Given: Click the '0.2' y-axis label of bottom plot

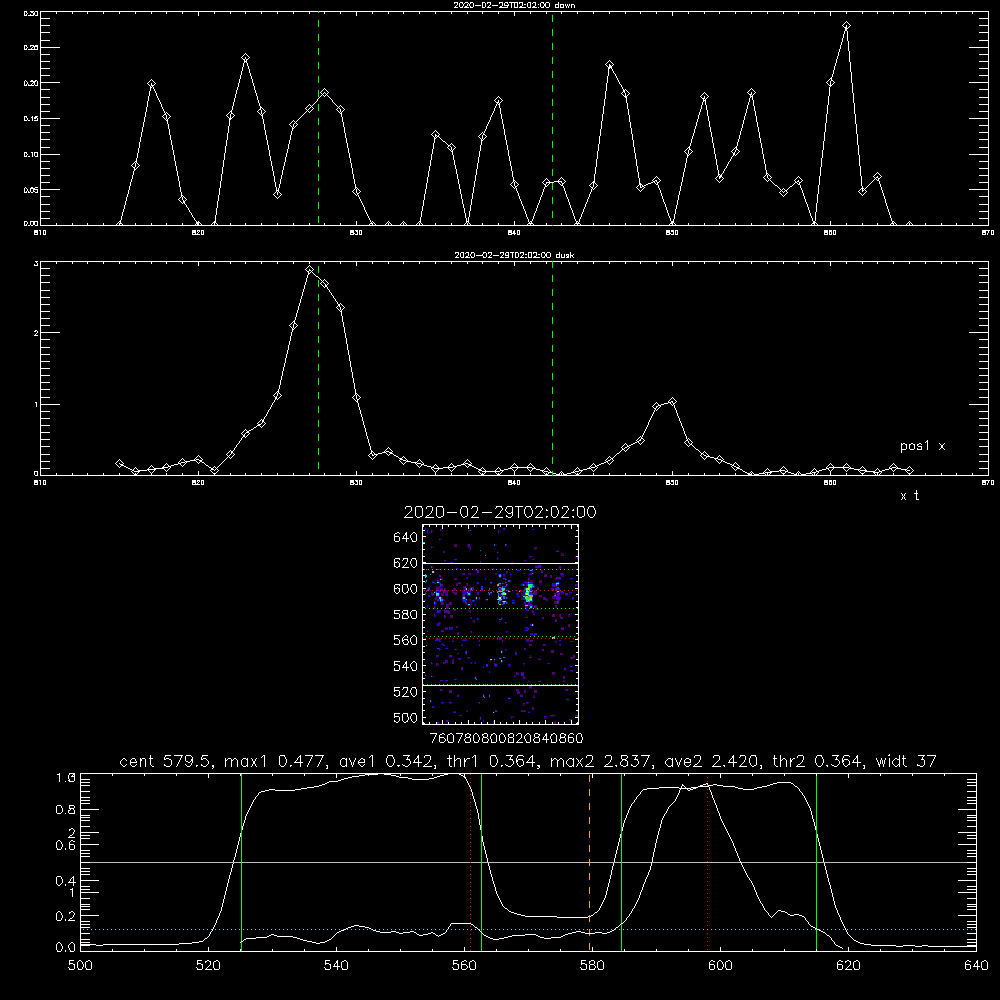Looking at the screenshot, I should point(66,916).
